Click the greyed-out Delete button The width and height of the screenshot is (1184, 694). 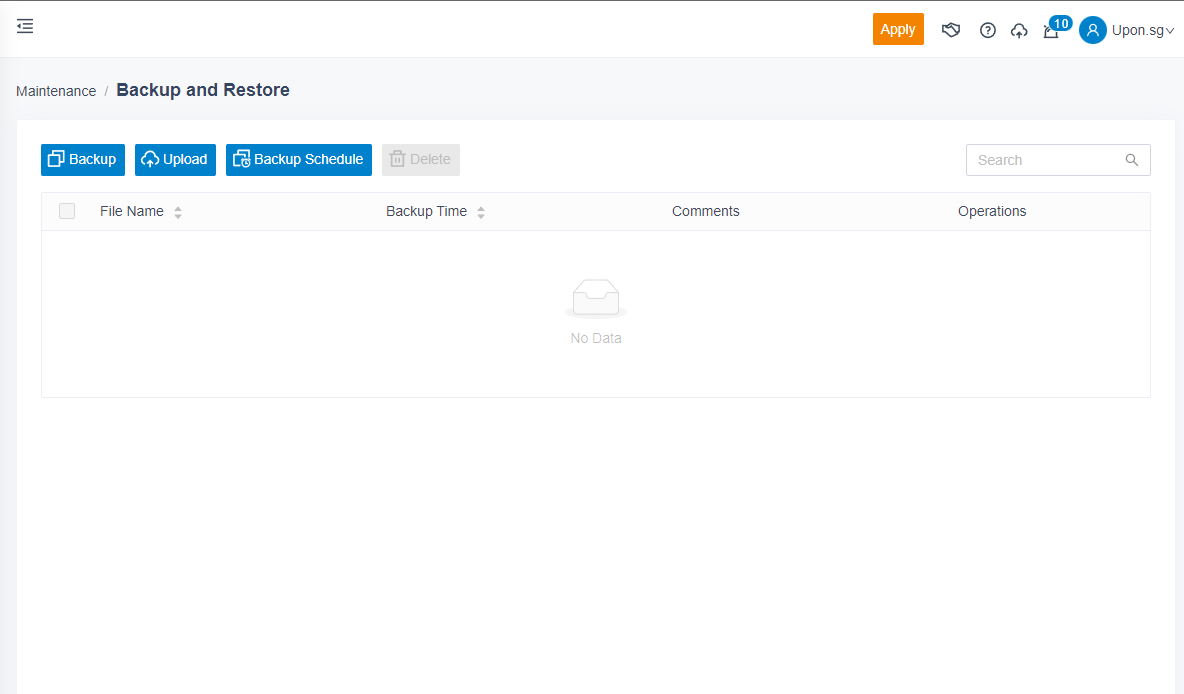tap(420, 160)
